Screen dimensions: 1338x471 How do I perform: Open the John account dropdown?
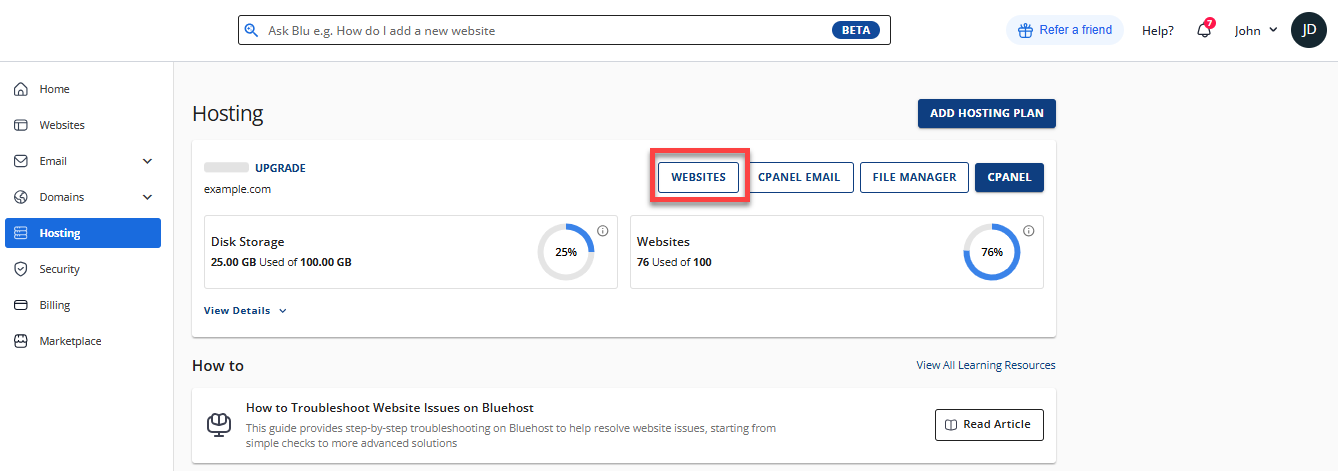(x=1256, y=30)
